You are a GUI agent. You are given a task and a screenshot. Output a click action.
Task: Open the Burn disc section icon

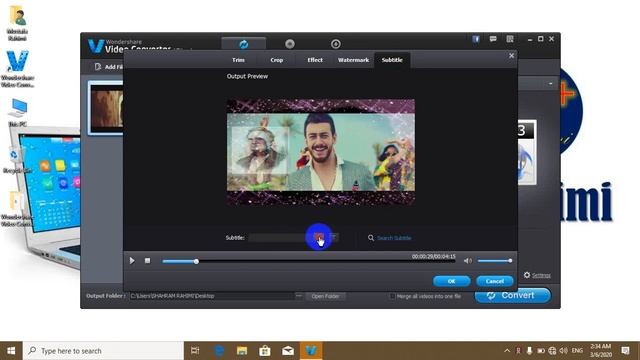pos(290,44)
